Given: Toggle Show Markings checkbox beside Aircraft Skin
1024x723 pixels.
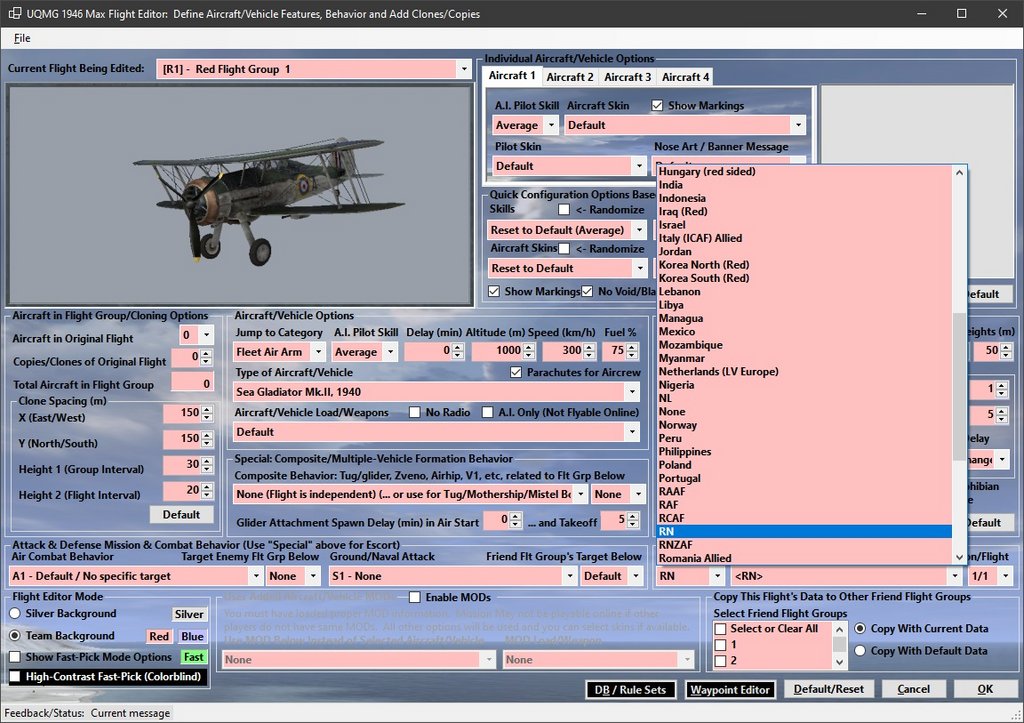Looking at the screenshot, I should (657, 105).
